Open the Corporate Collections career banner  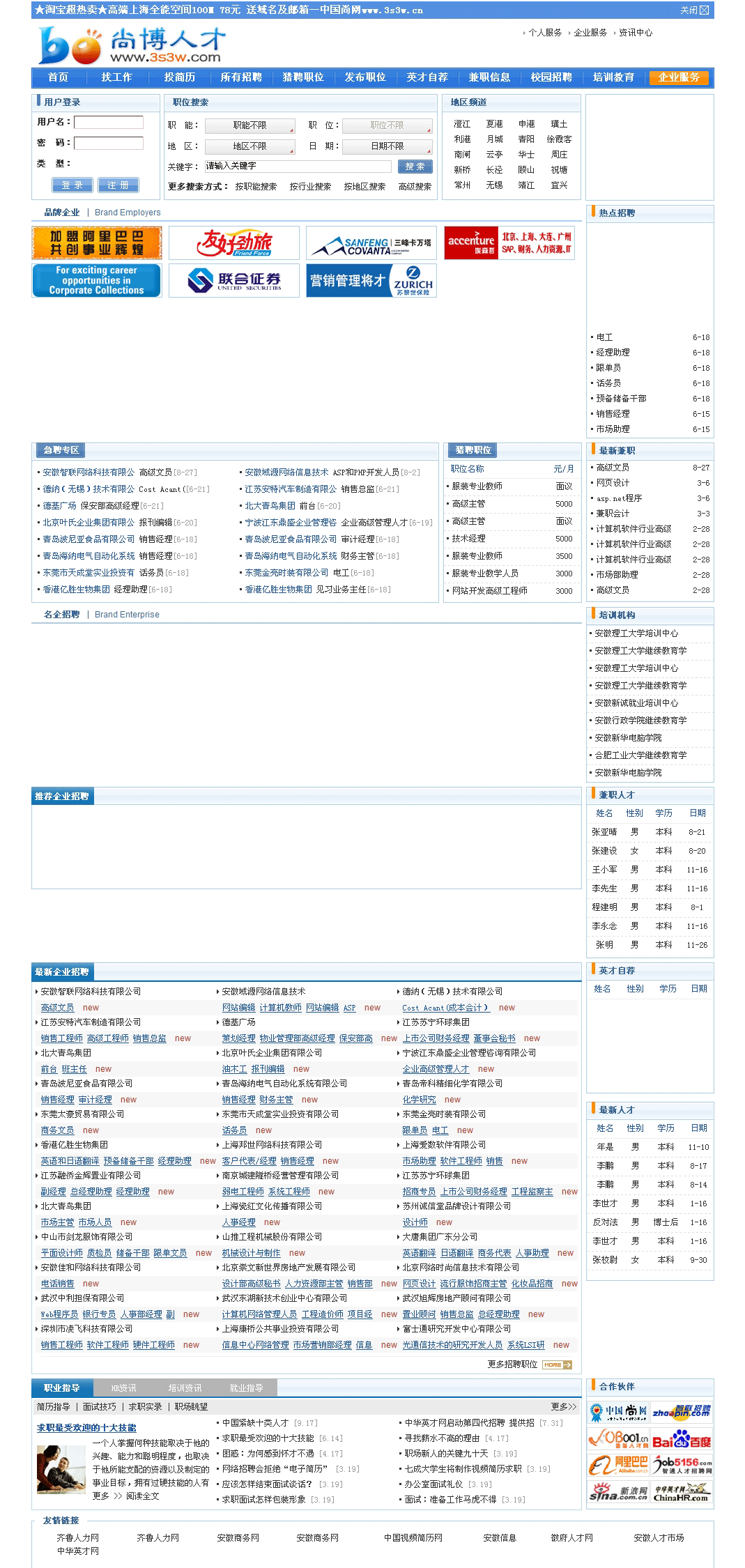97,280
